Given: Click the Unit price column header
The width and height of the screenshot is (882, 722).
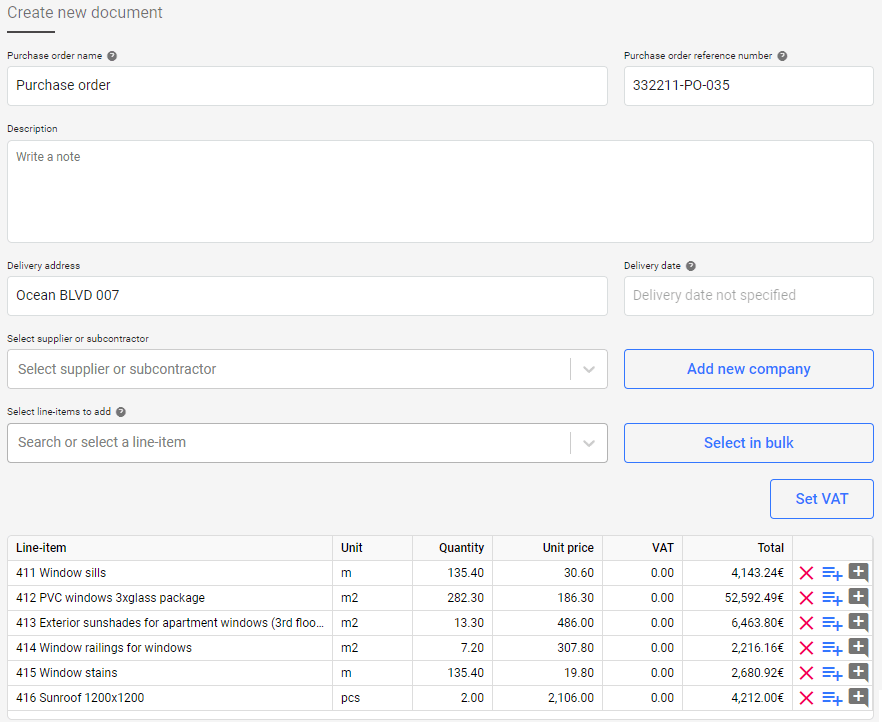Looking at the screenshot, I should point(568,548).
